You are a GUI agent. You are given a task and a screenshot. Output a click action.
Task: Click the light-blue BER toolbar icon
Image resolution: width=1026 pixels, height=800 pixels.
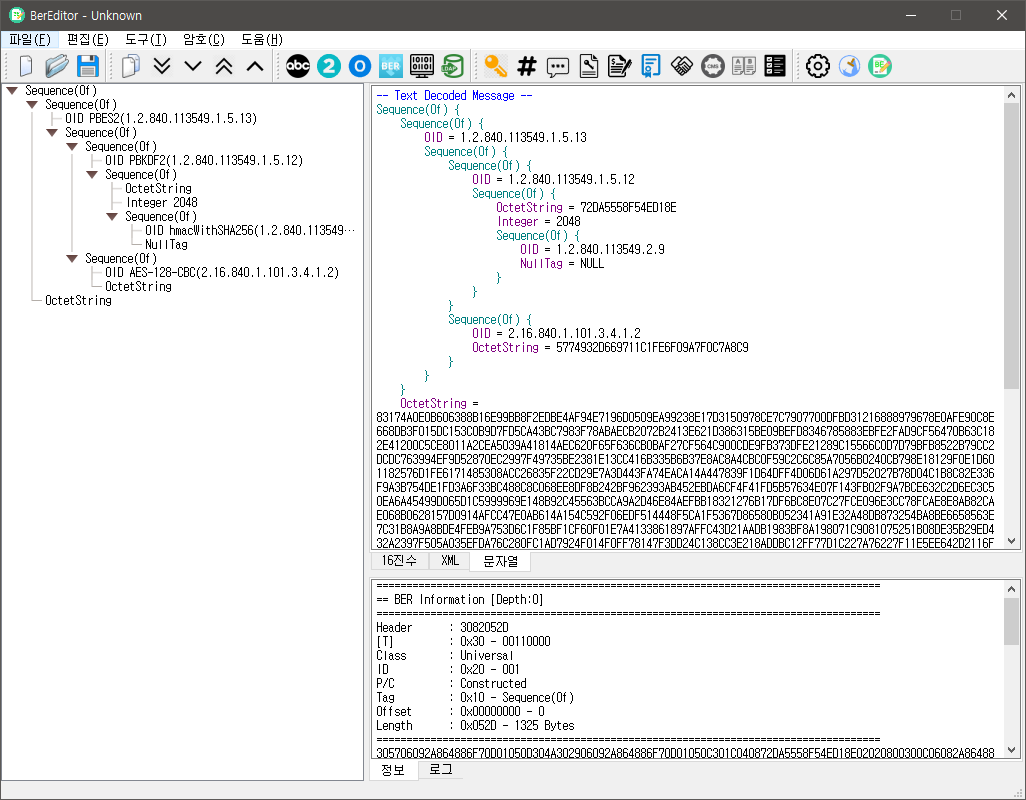[x=391, y=66]
